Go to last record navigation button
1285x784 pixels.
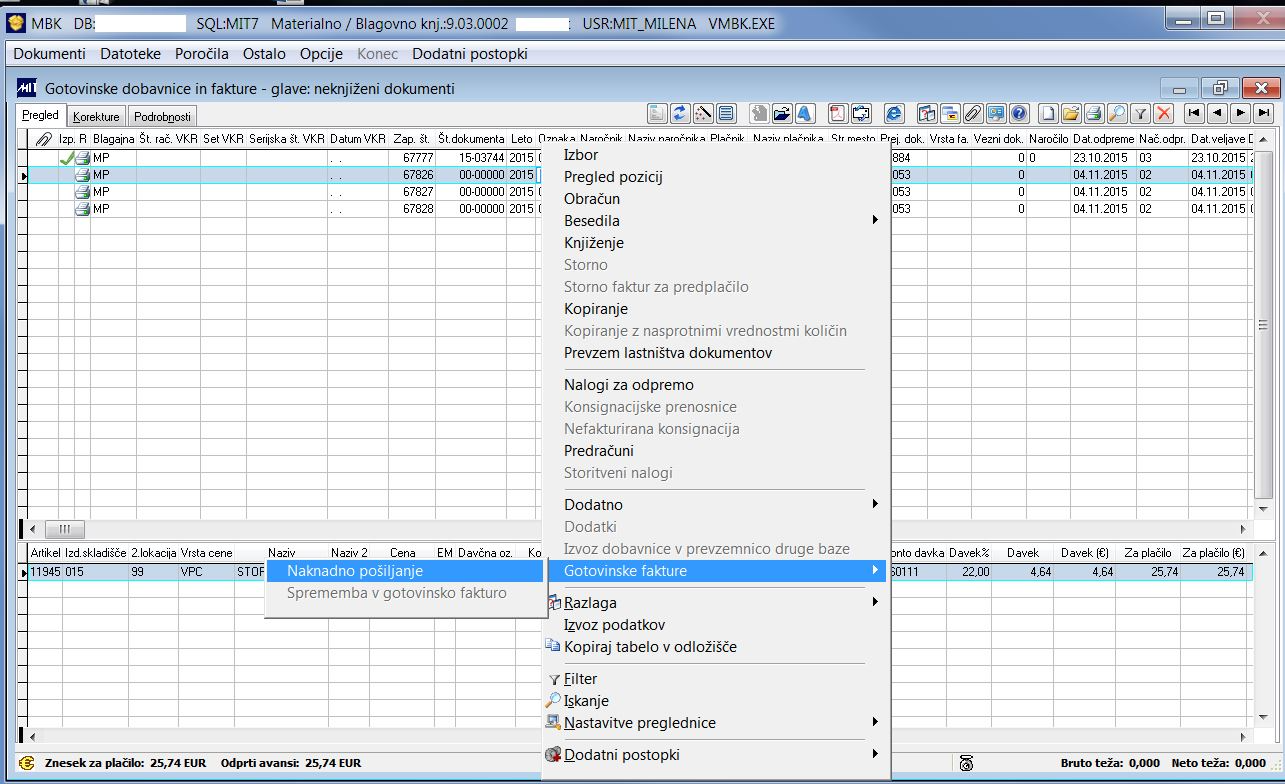[x=1263, y=113]
